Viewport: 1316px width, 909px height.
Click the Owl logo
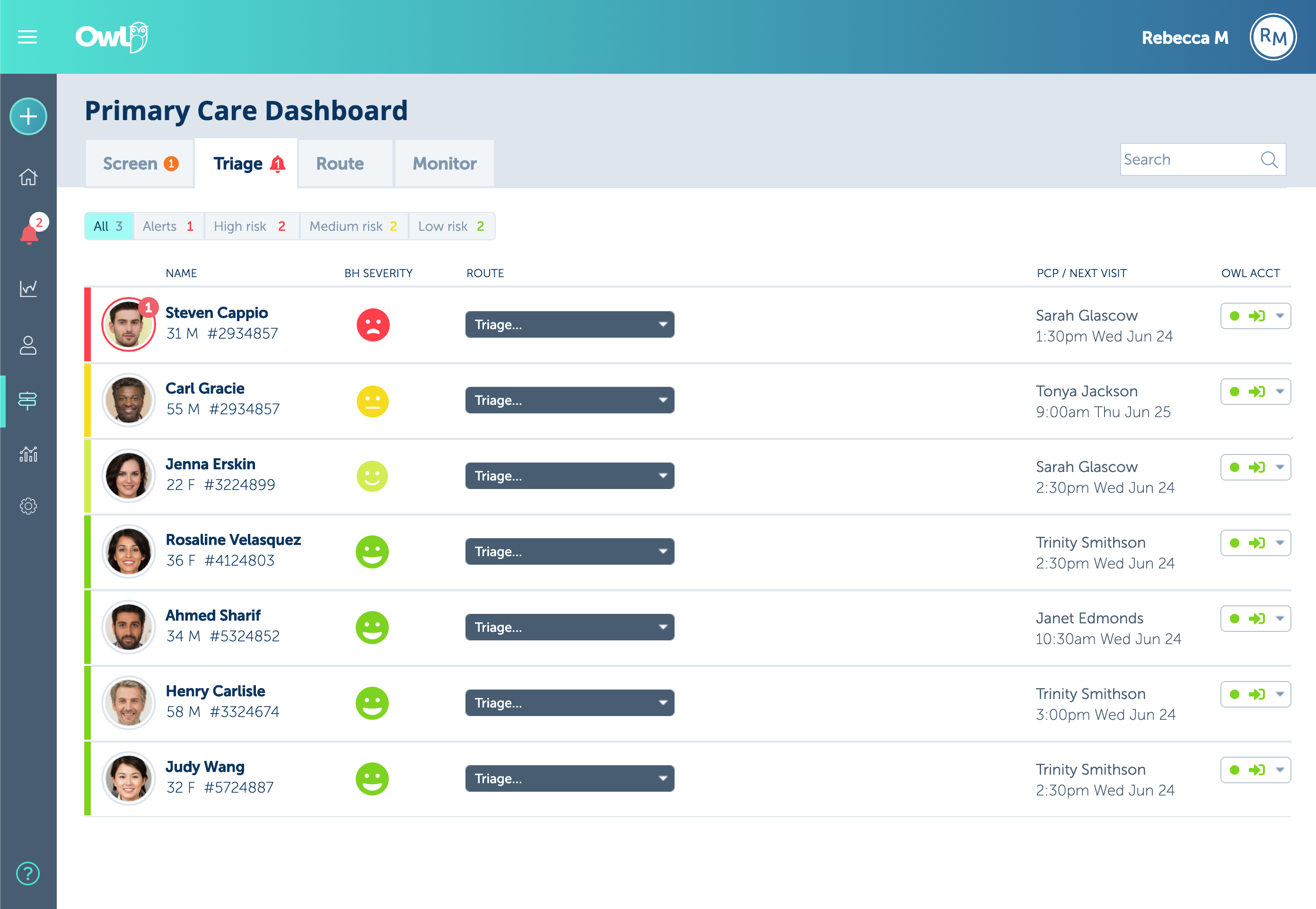tap(112, 37)
